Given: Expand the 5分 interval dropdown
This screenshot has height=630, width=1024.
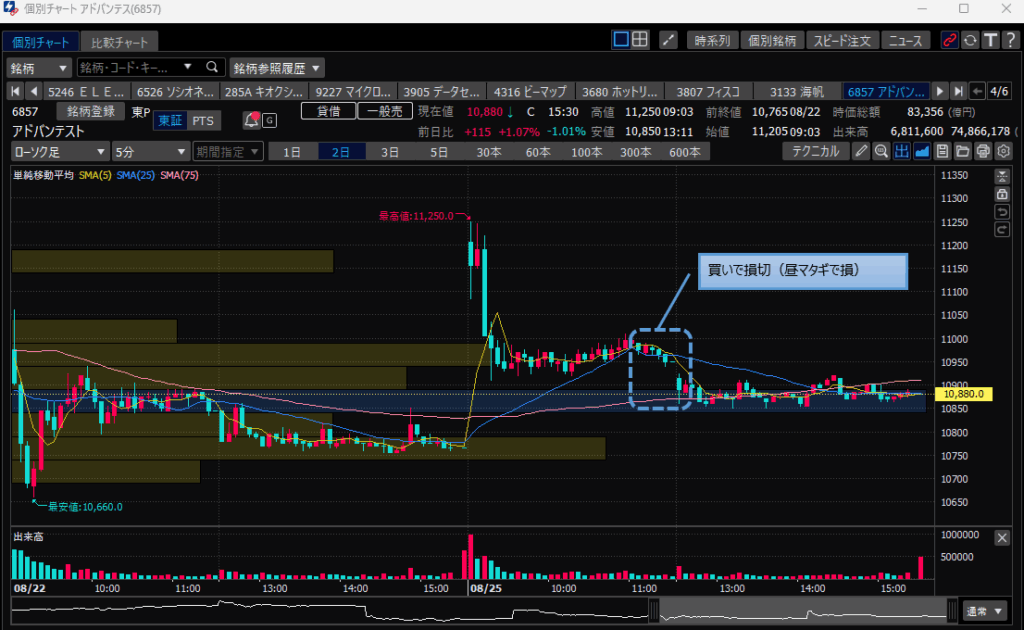Looking at the screenshot, I should click(149, 152).
